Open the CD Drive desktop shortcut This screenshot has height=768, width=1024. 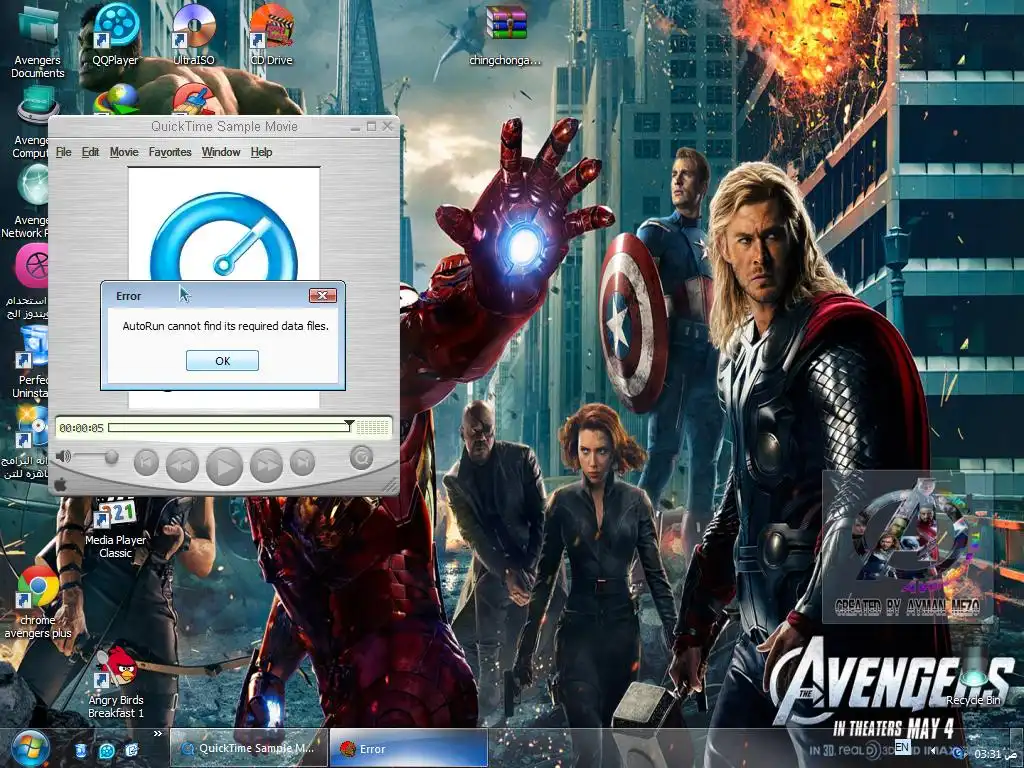[x=272, y=35]
